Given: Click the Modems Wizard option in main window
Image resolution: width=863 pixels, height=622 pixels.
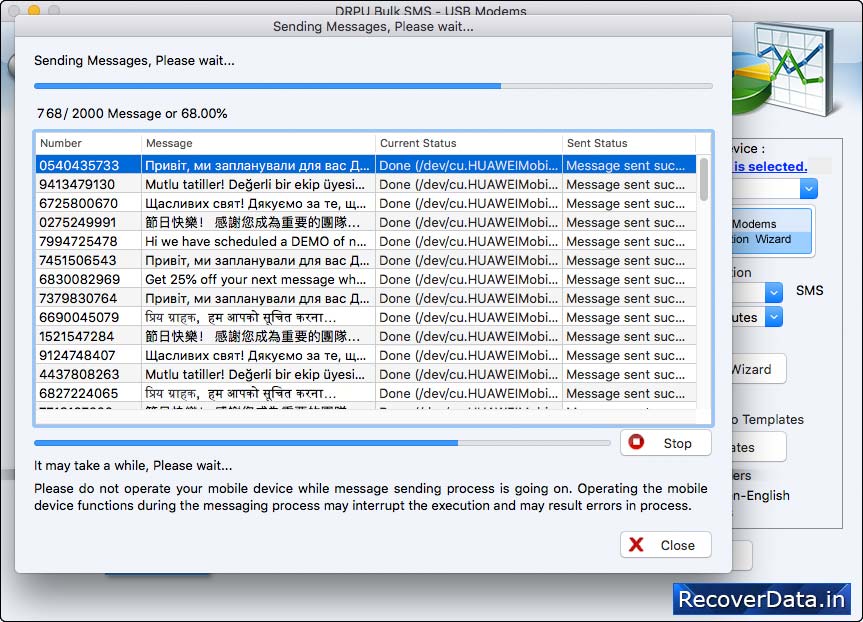Looking at the screenshot, I should [x=771, y=231].
